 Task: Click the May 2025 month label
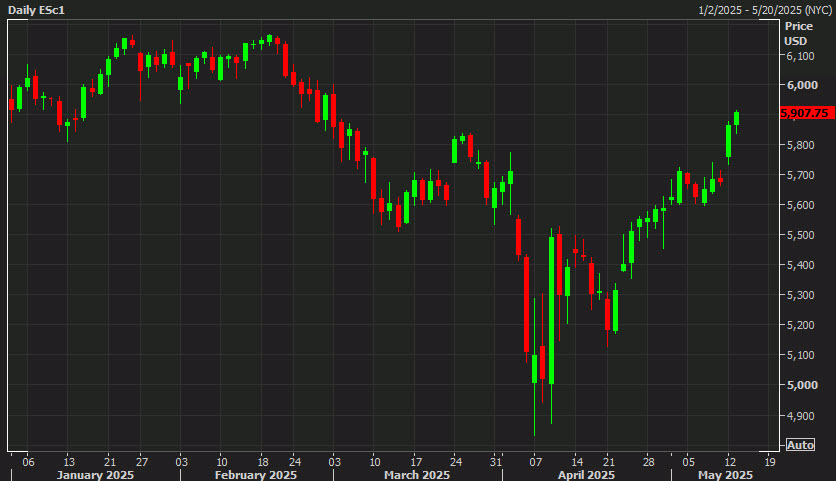725,475
